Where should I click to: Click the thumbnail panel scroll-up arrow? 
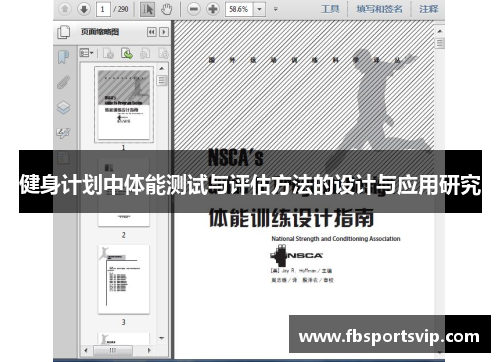click(162, 68)
